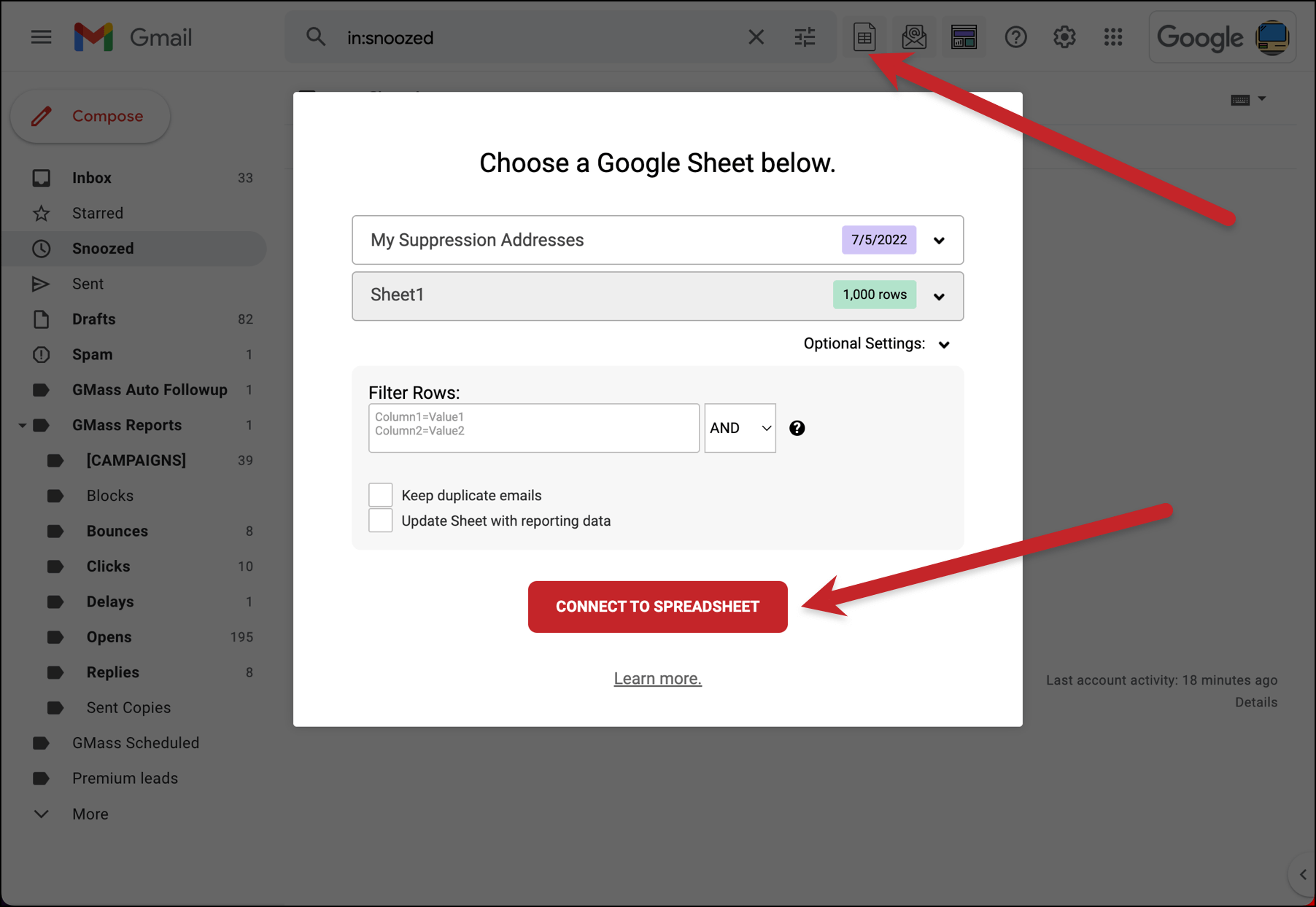Open the Delays label

coord(134,602)
